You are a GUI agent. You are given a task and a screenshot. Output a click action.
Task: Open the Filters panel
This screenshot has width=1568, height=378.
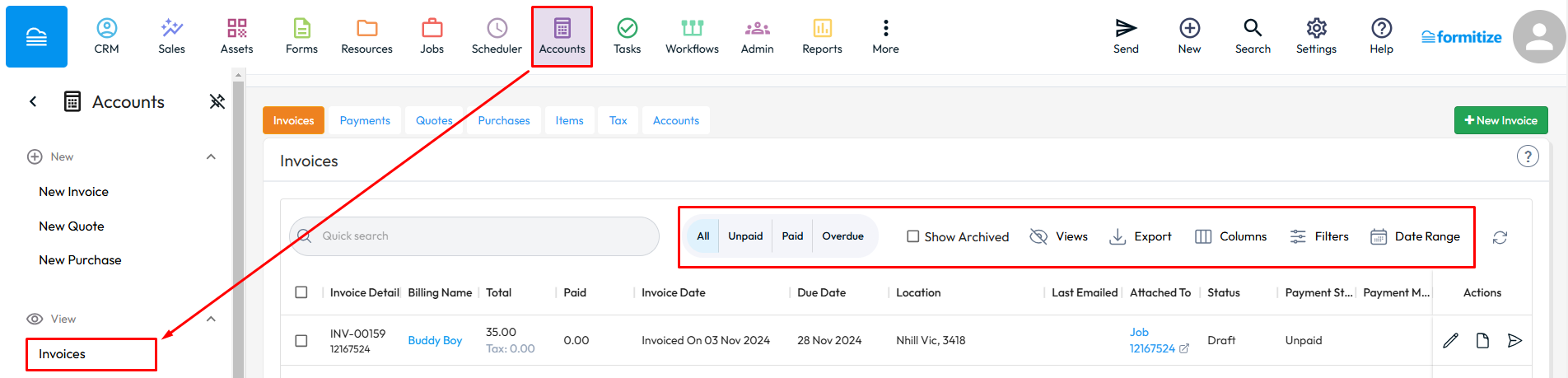tap(1318, 236)
